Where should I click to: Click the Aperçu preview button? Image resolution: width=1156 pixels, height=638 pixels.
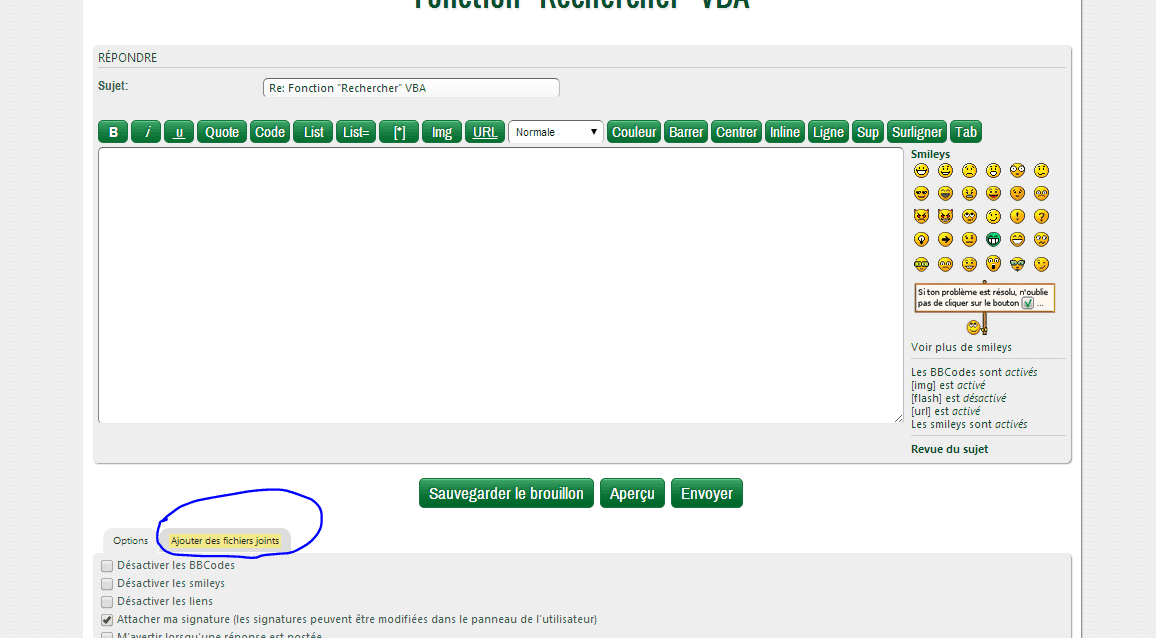(x=633, y=493)
